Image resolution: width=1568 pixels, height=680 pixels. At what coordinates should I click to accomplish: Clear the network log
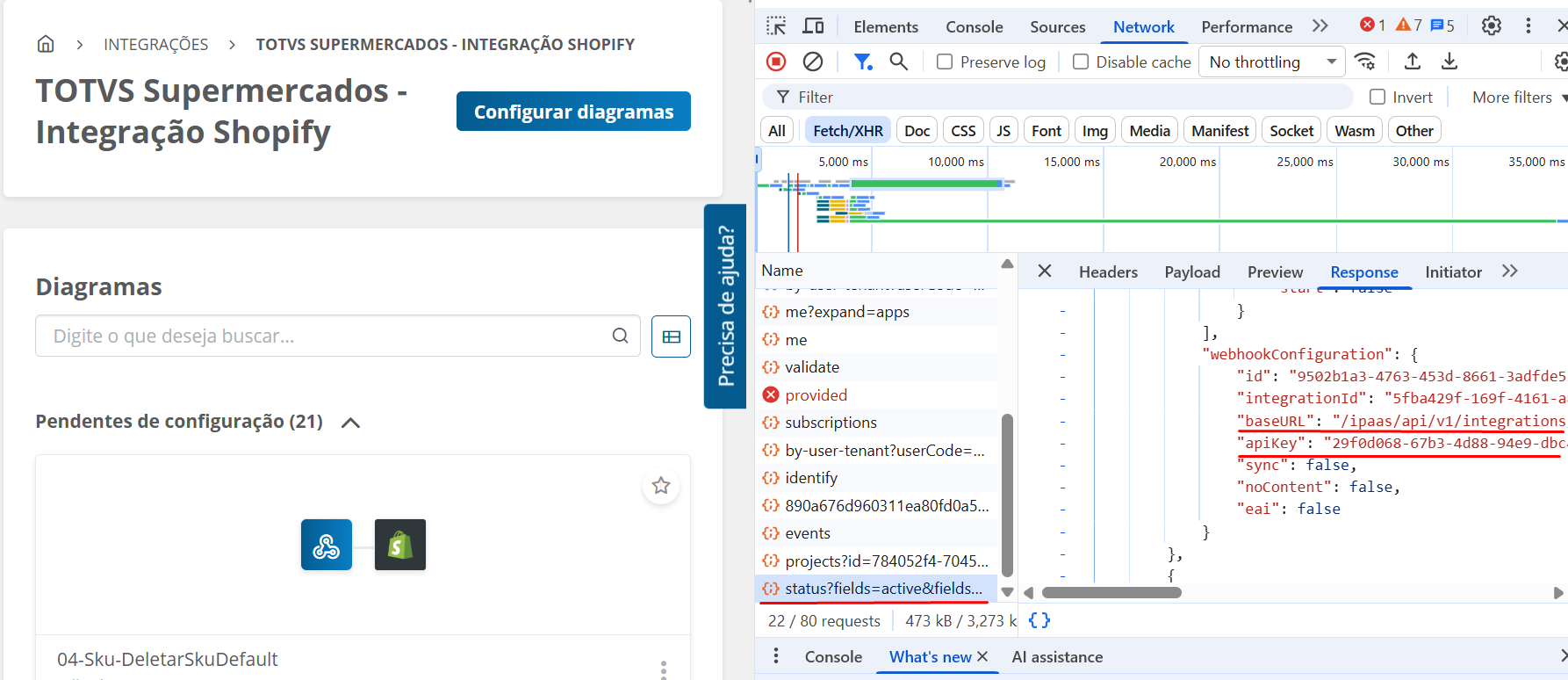(813, 61)
